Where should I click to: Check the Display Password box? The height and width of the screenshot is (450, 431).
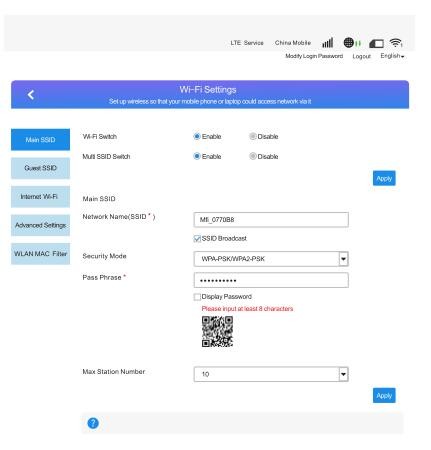coord(197,297)
